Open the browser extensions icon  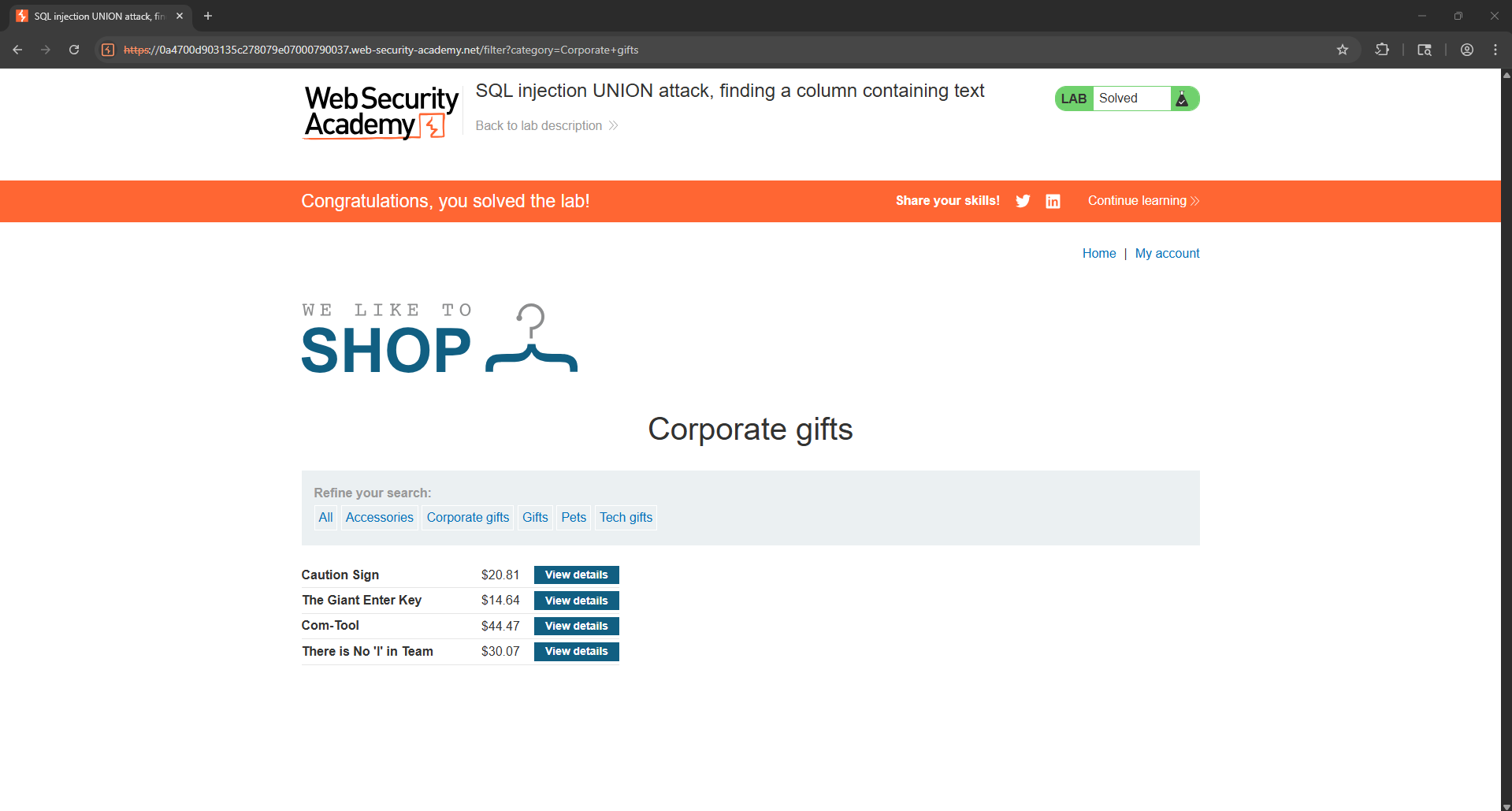tap(1382, 50)
